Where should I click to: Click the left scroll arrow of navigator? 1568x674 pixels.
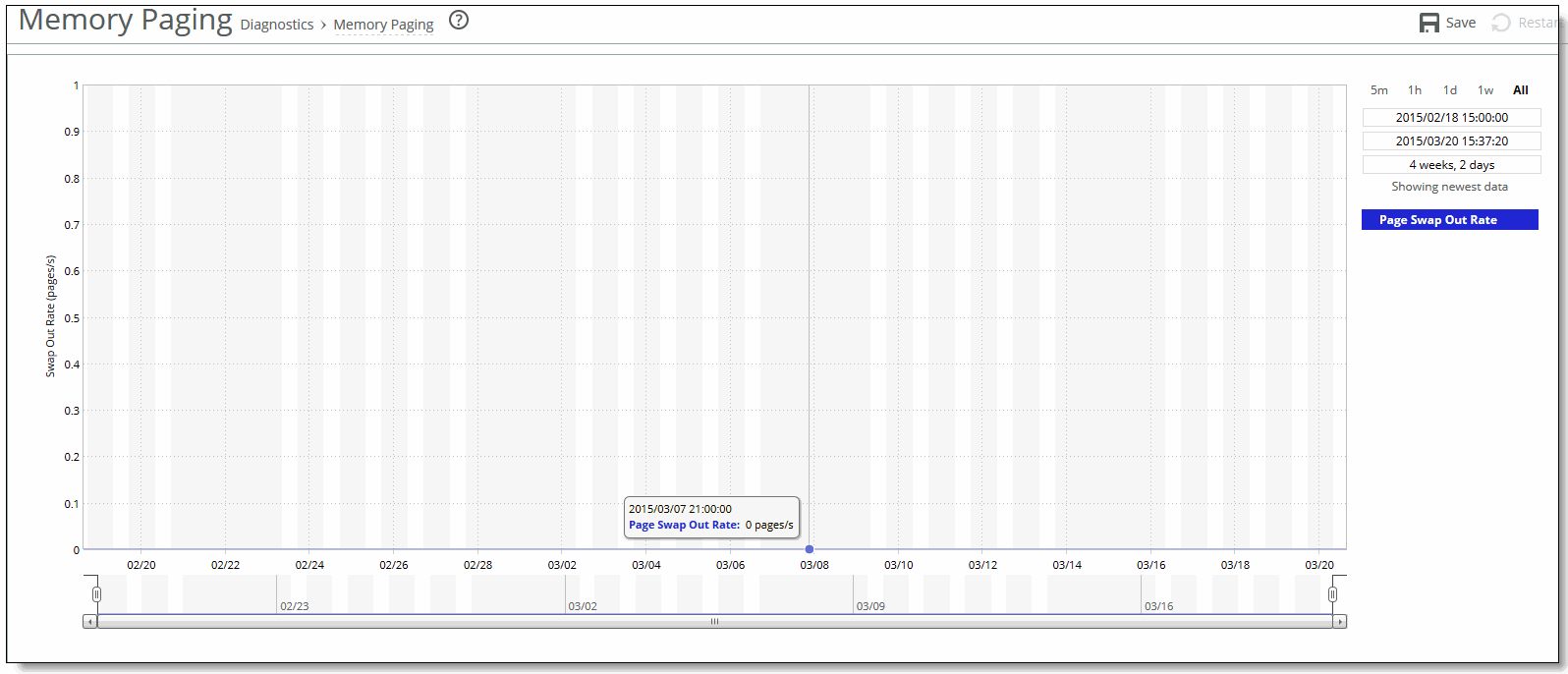tap(89, 622)
